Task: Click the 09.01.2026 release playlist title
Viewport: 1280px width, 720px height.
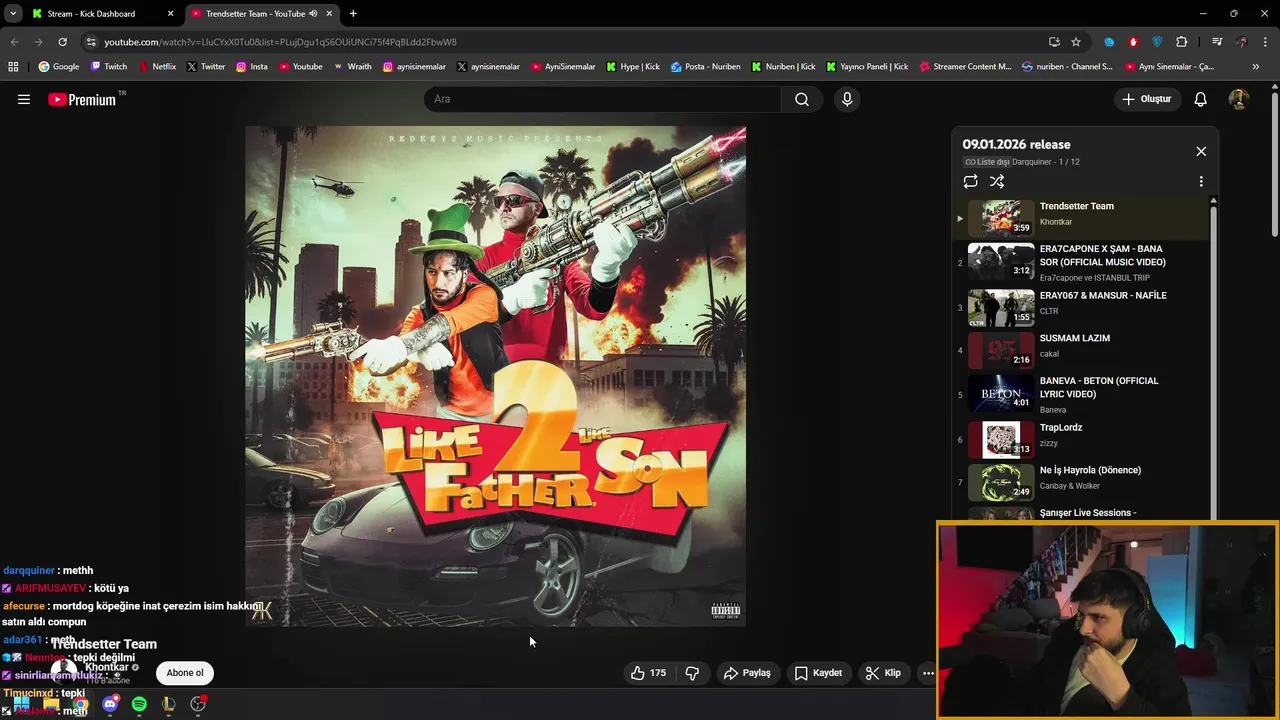Action: coord(1016,144)
